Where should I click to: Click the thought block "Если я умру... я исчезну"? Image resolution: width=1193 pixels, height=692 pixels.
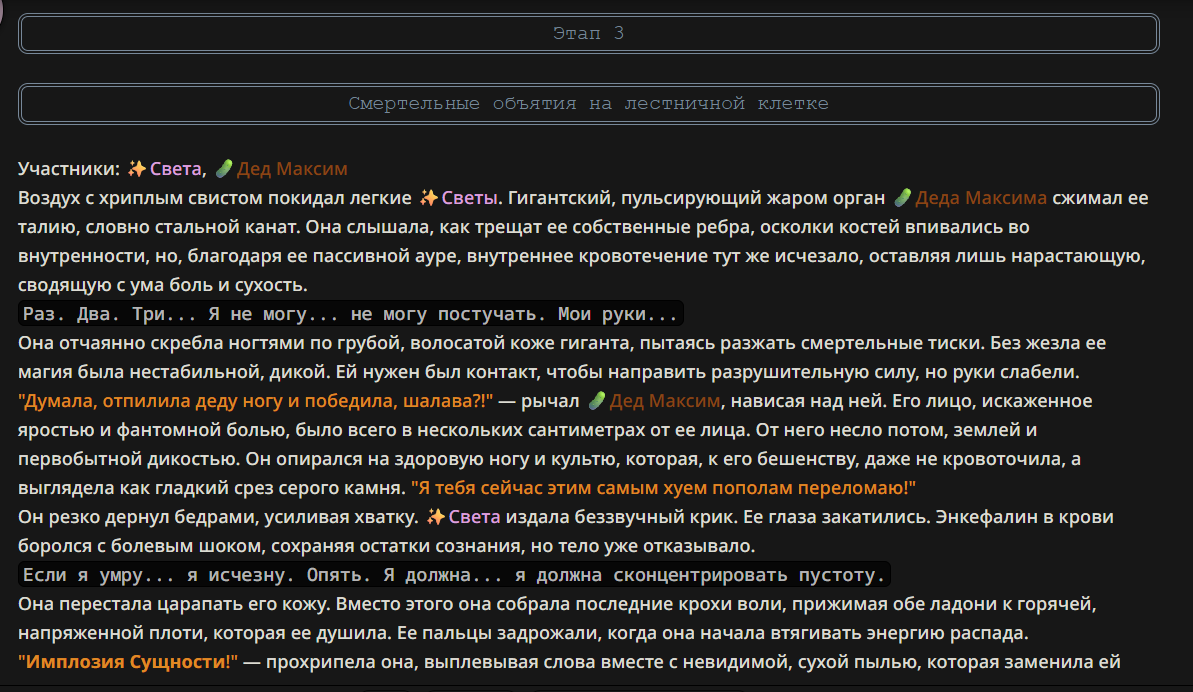point(454,575)
